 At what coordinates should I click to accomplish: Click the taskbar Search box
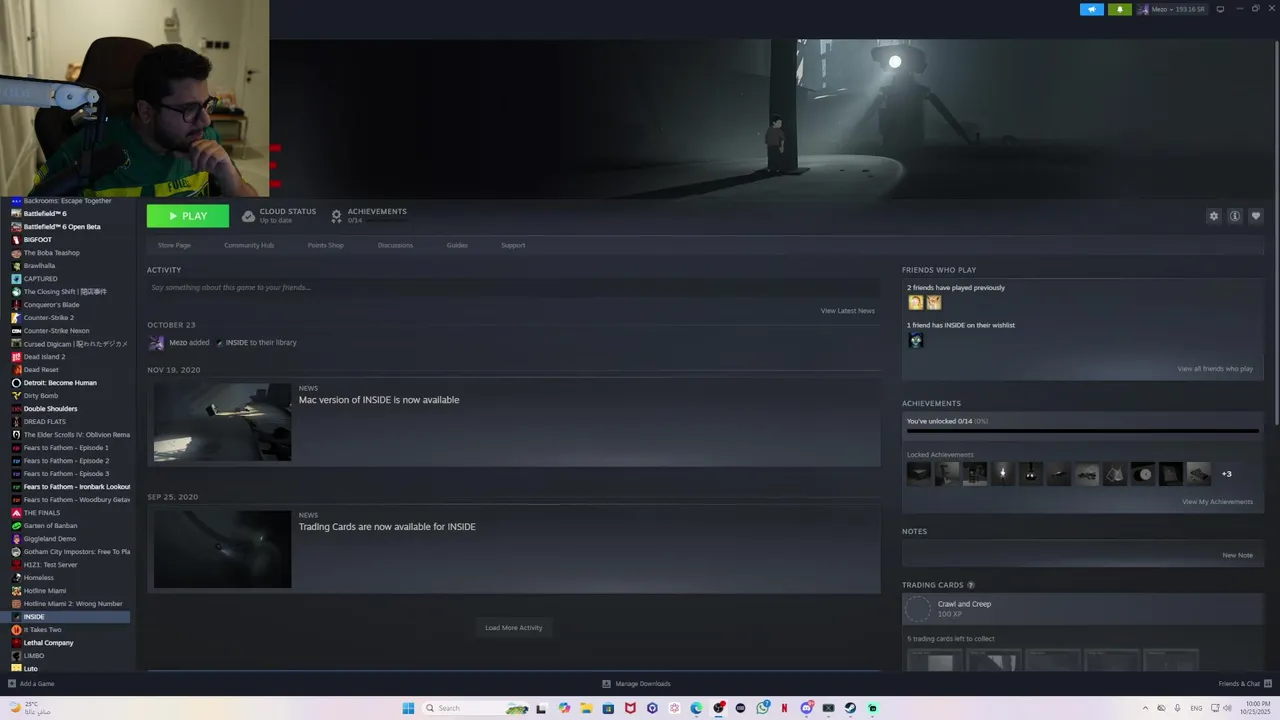[475, 708]
